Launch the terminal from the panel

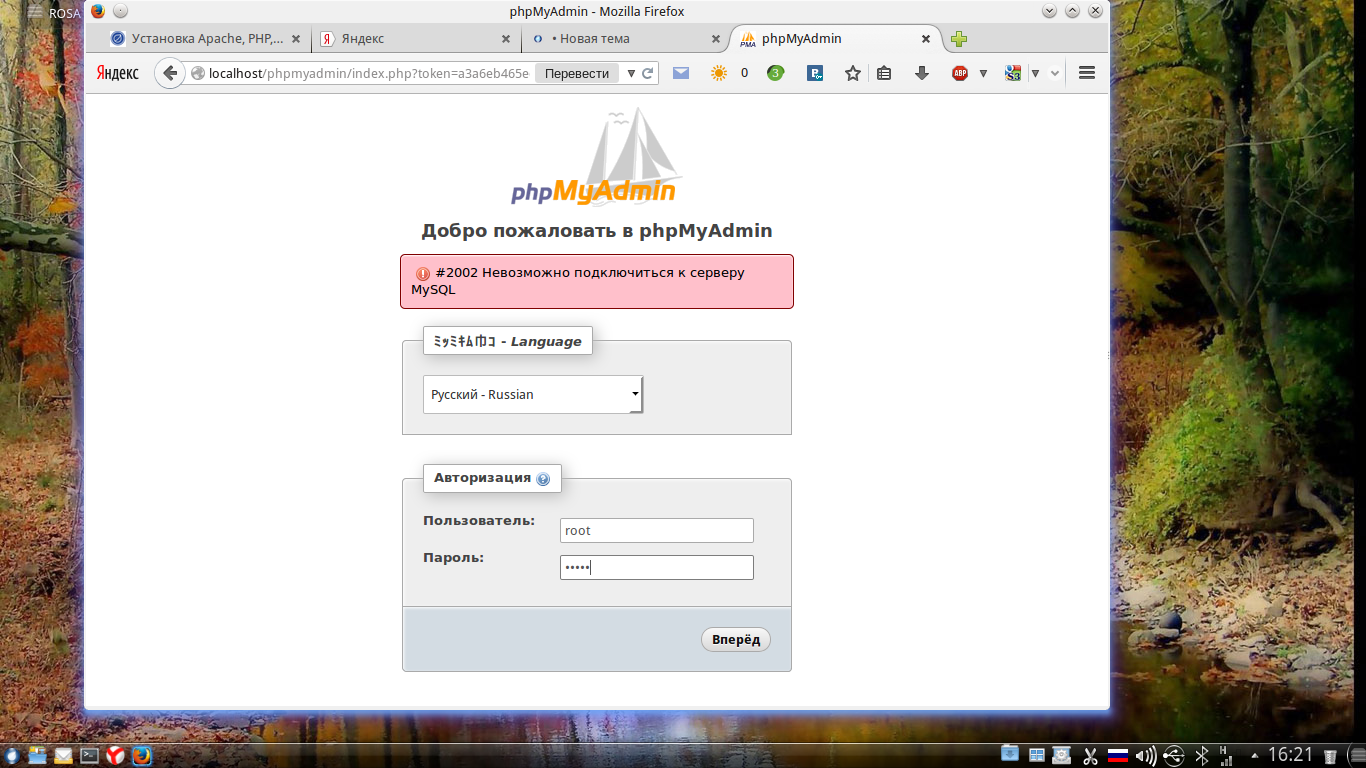click(89, 755)
